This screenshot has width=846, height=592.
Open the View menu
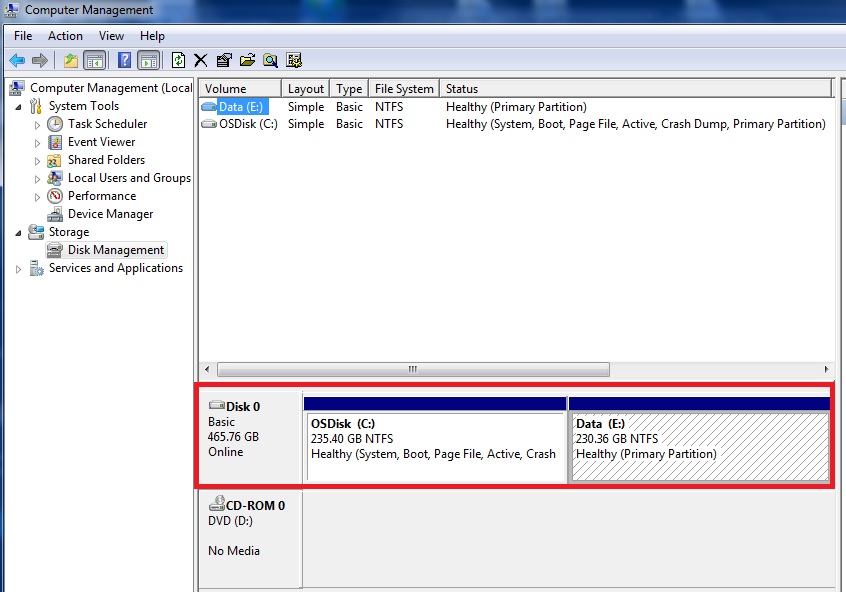(110, 35)
